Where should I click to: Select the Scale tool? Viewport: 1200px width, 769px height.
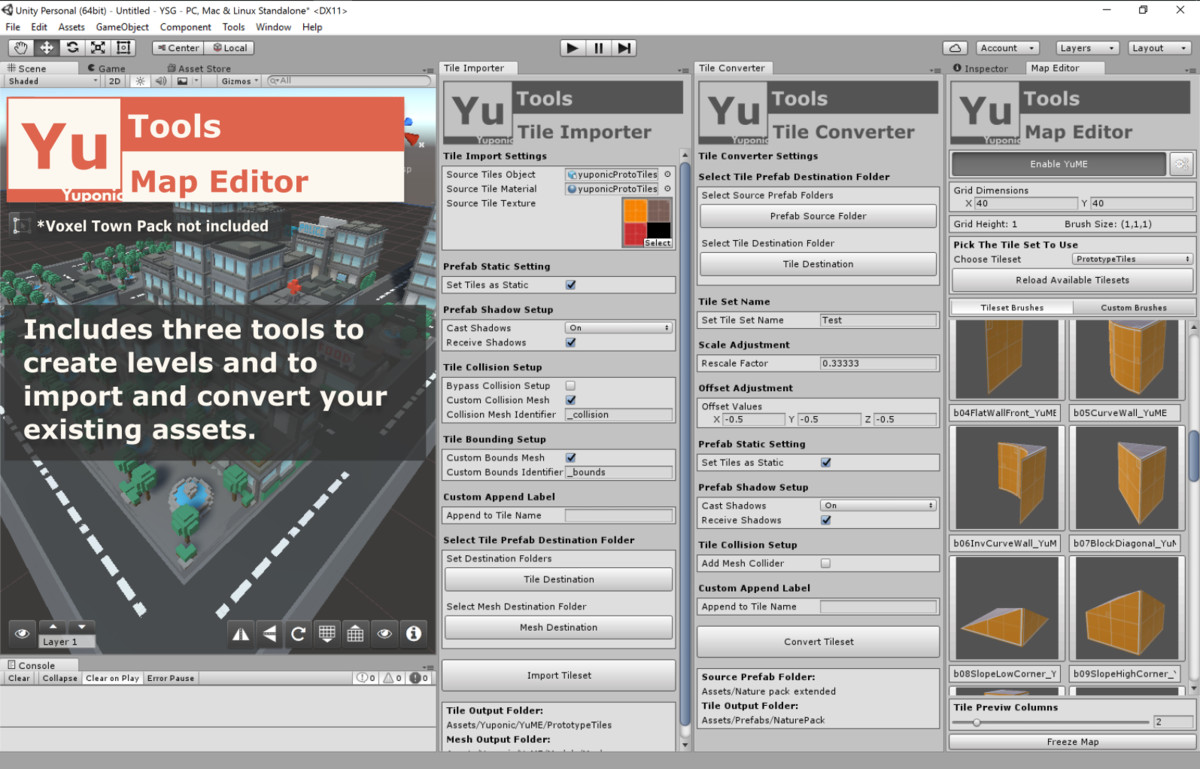98,47
